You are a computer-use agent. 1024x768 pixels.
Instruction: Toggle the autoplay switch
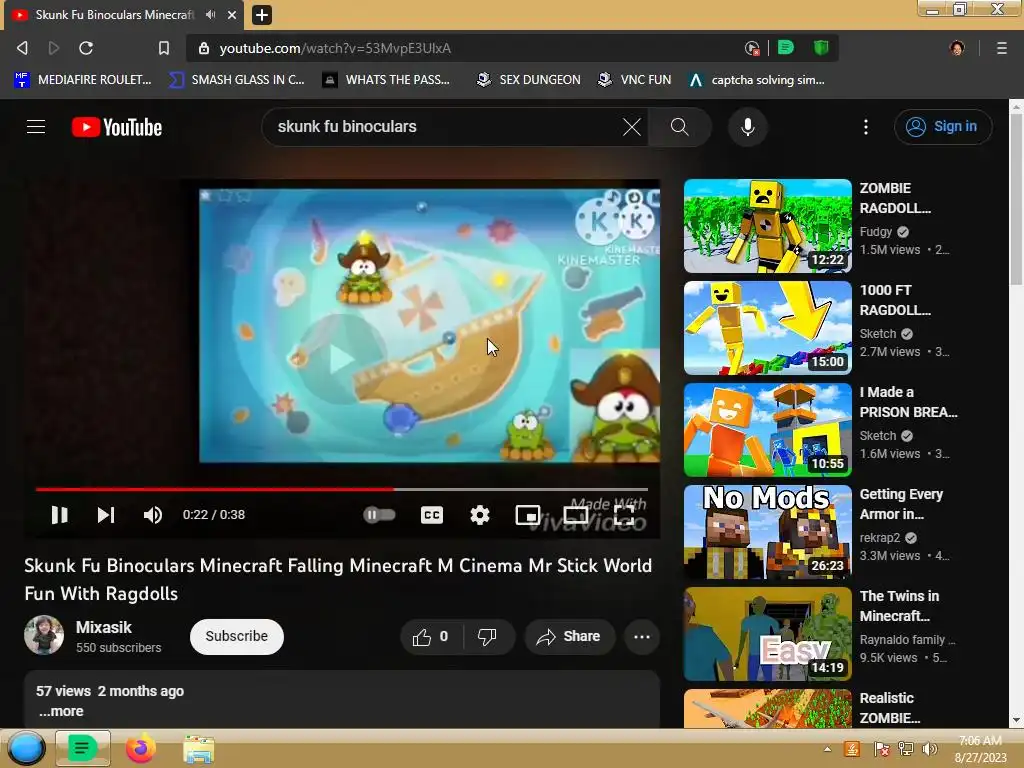379,515
